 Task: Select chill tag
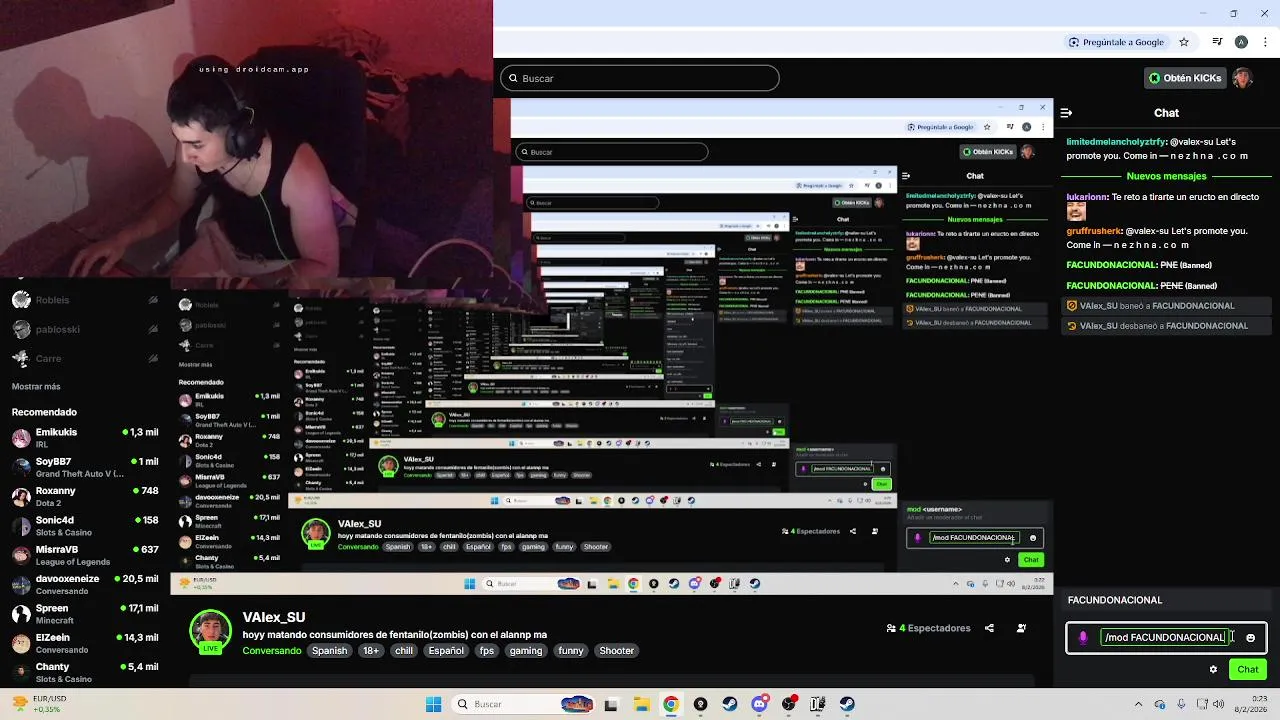(404, 651)
